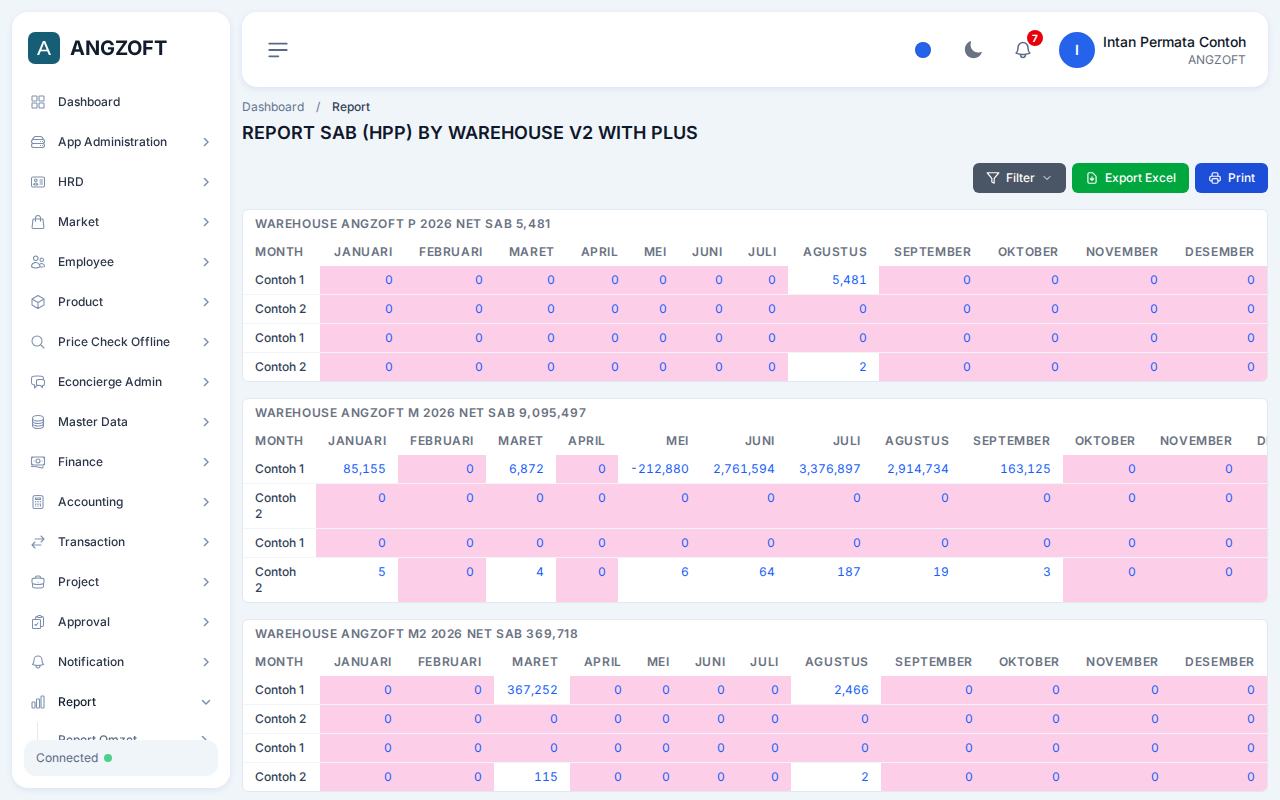
Task: Expand the HRD menu chevron
Action: [206, 182]
